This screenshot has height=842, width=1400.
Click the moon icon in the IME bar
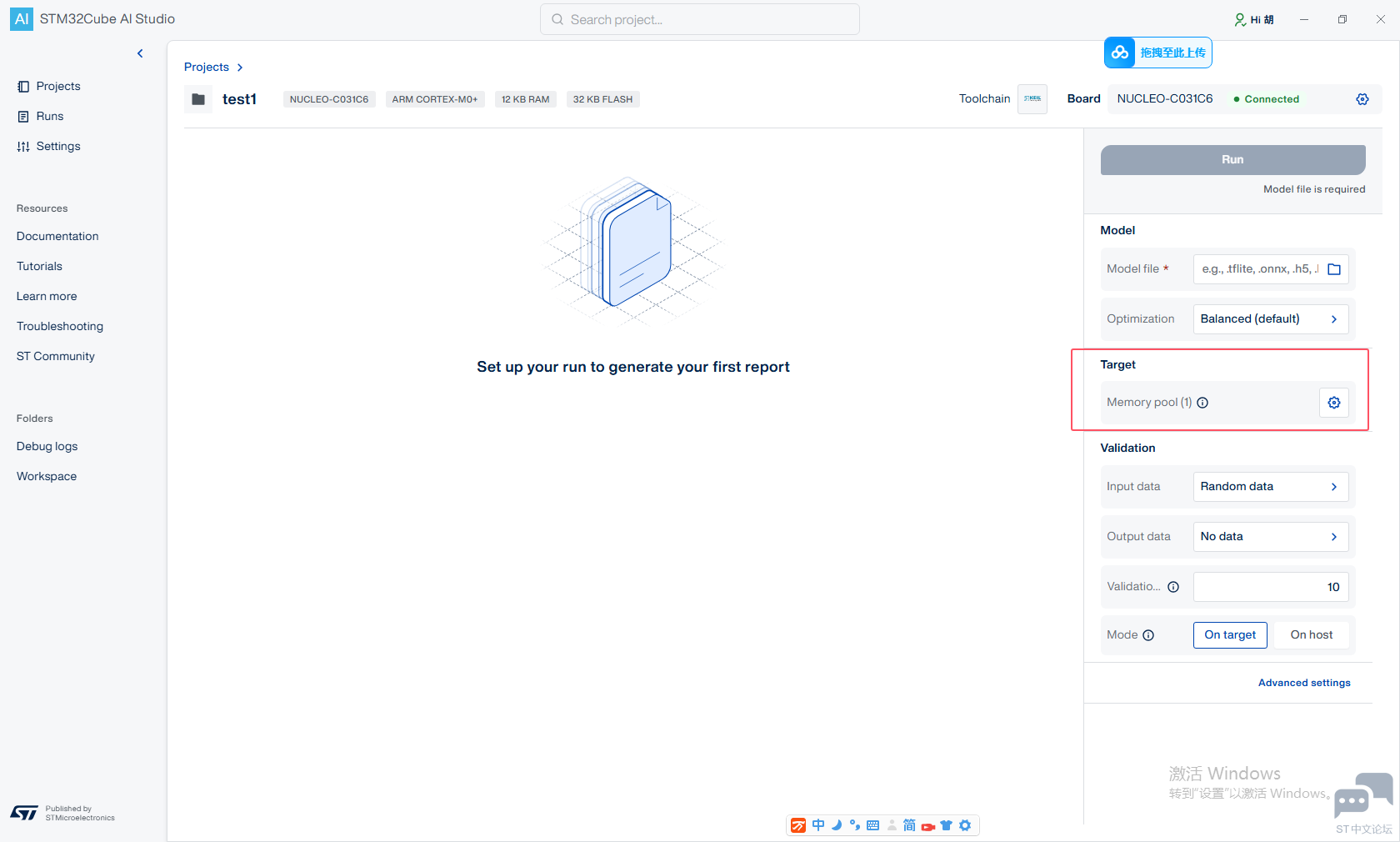837,825
